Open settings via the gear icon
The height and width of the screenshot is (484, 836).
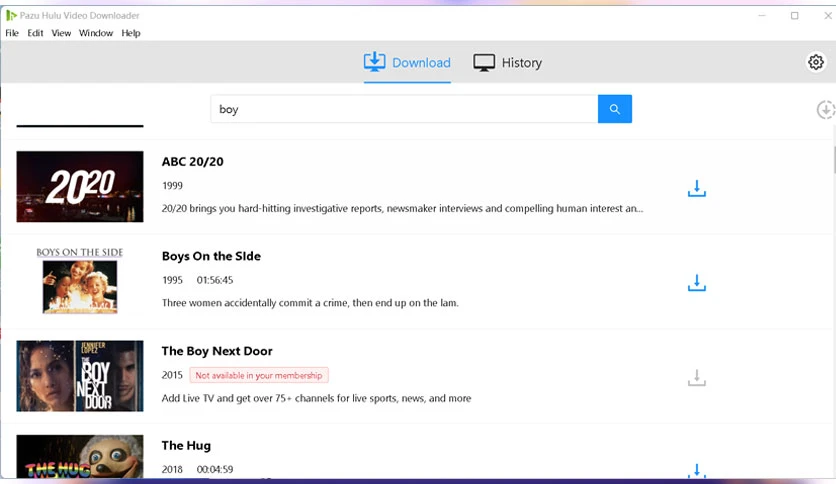coord(815,62)
